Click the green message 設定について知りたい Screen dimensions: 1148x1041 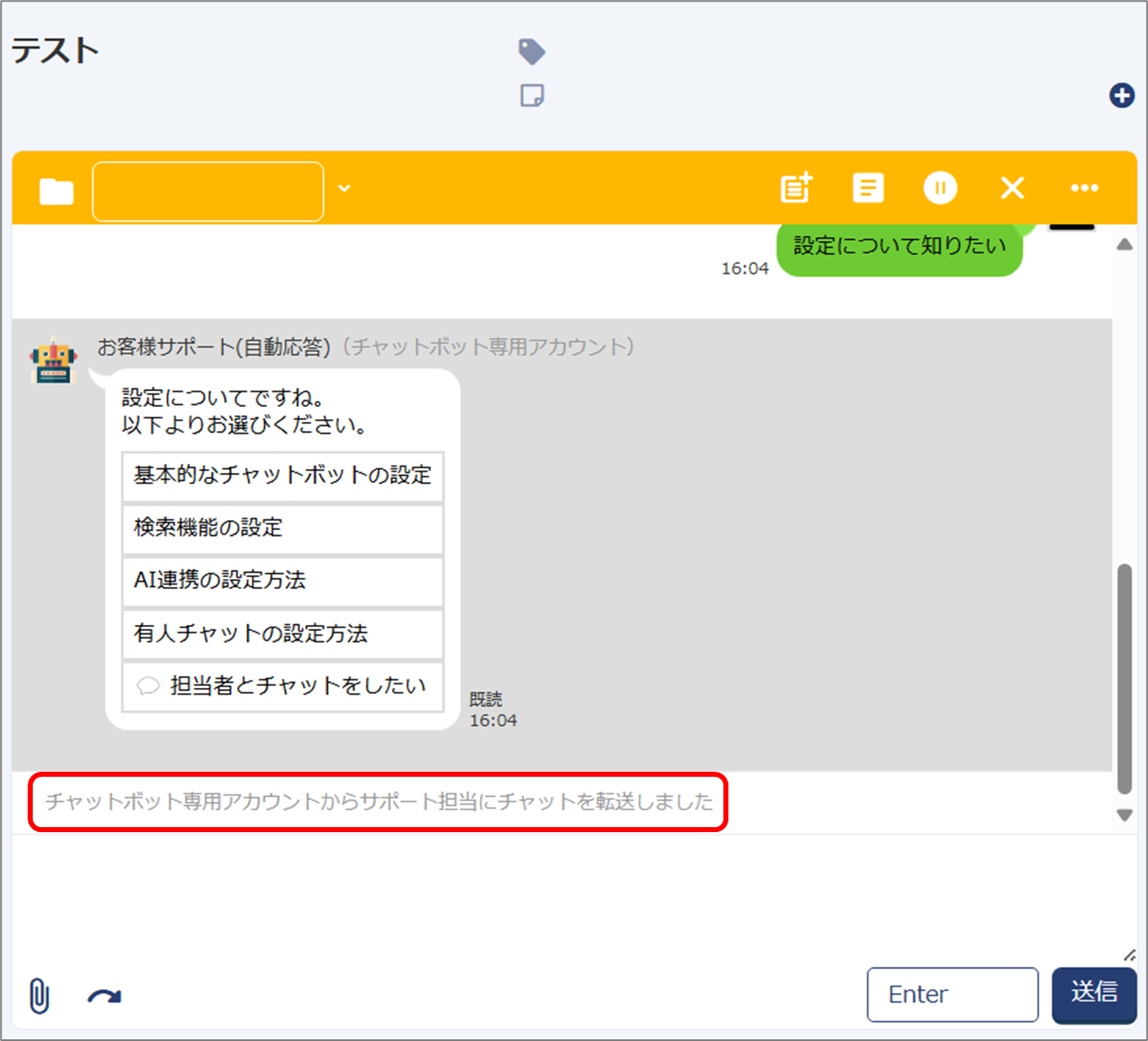(x=900, y=247)
